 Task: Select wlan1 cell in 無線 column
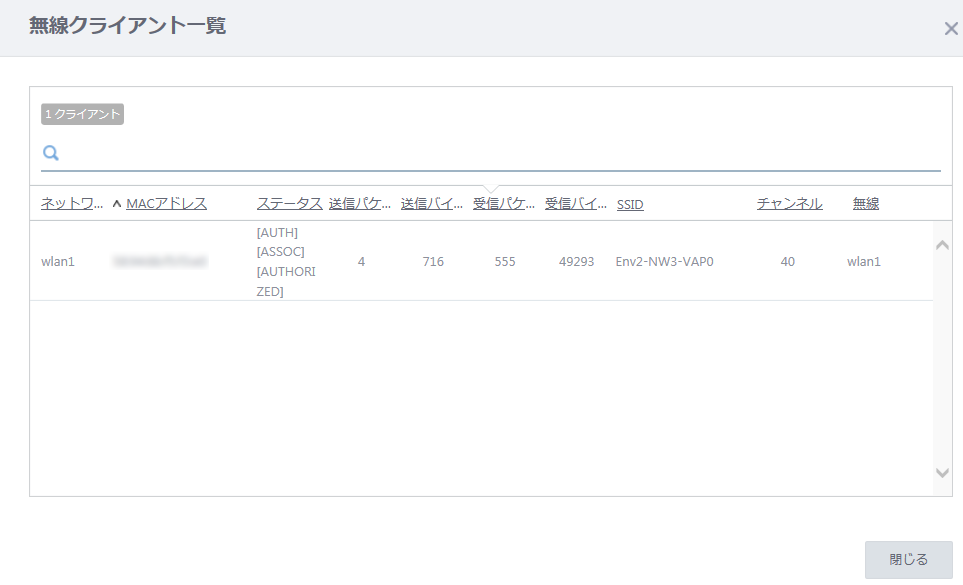coord(864,262)
